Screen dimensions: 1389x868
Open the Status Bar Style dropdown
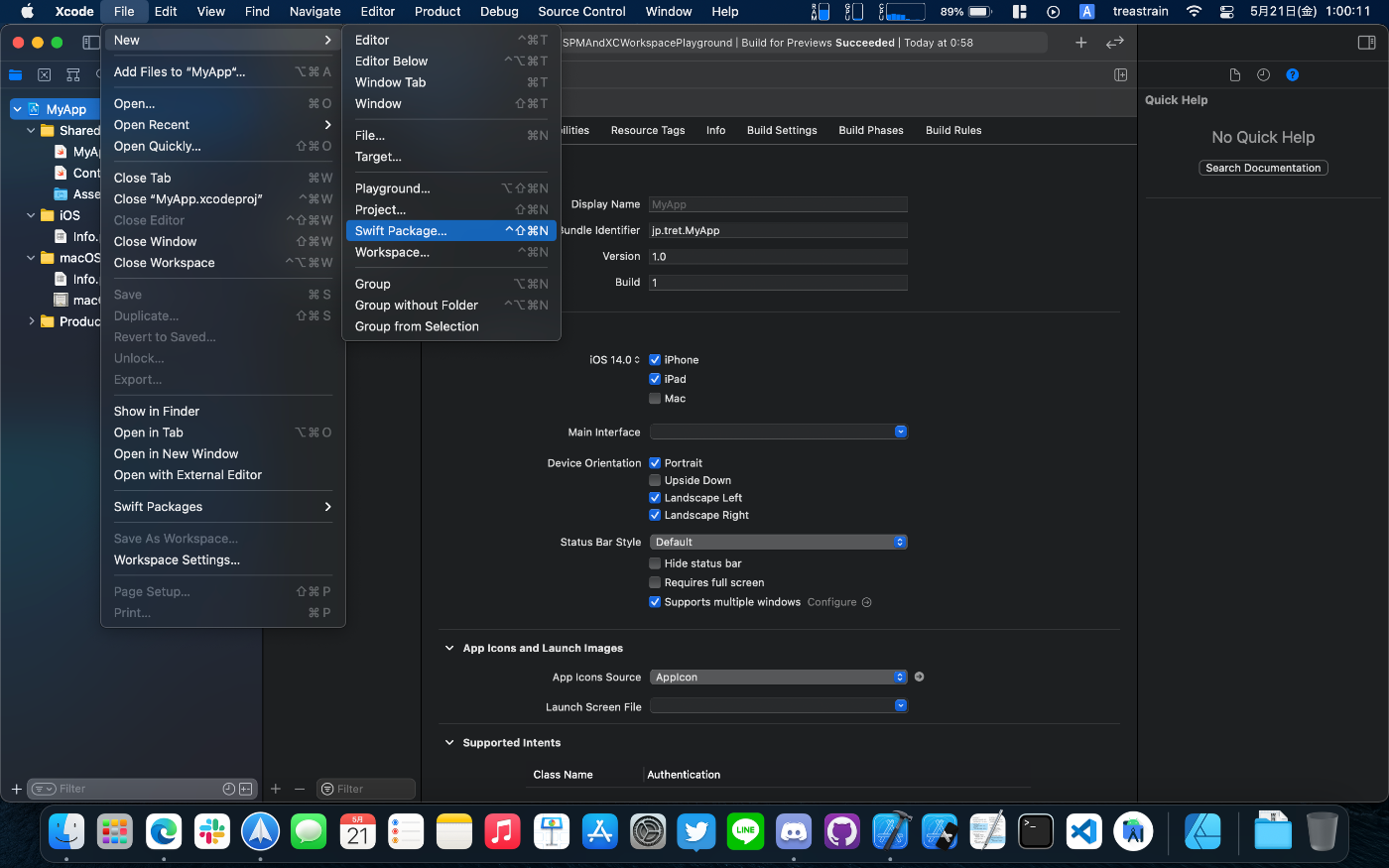(x=778, y=543)
